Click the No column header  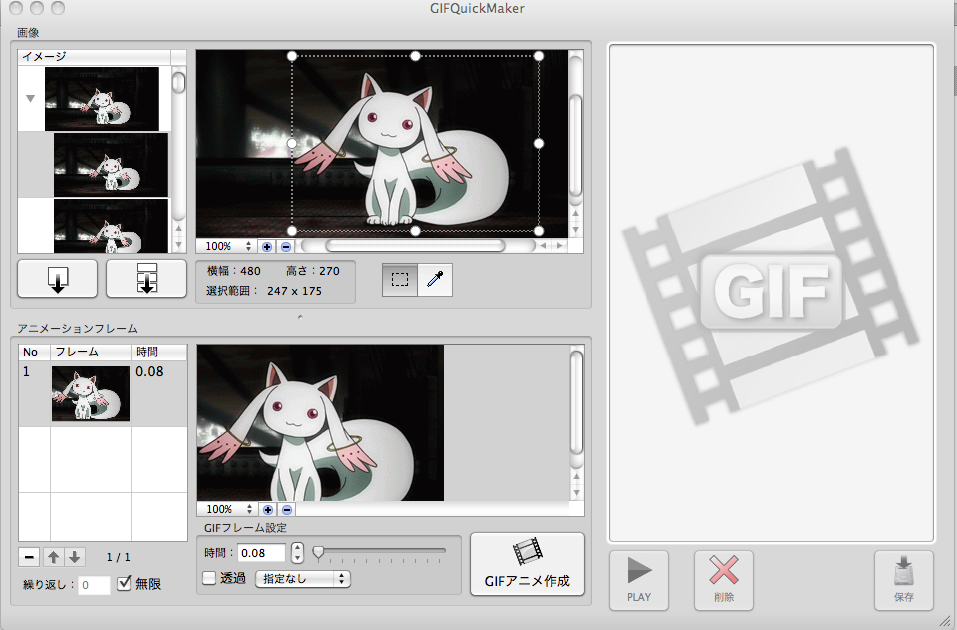pos(34,352)
